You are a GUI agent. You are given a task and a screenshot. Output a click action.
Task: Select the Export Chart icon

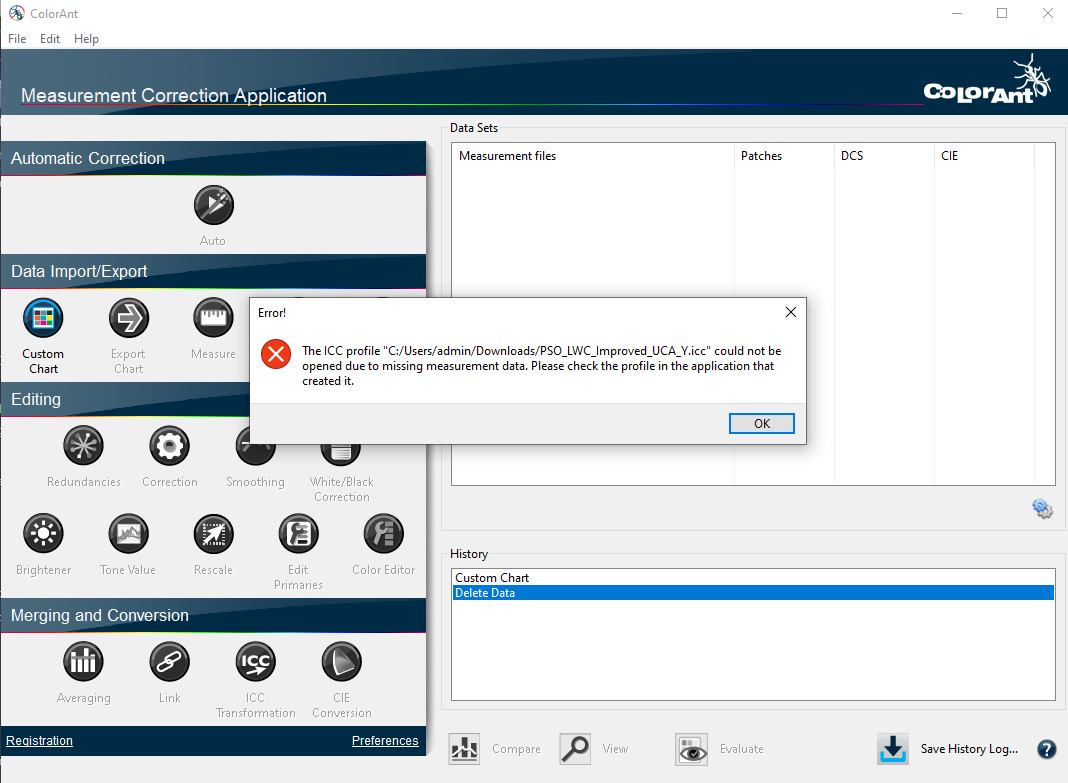(129, 318)
